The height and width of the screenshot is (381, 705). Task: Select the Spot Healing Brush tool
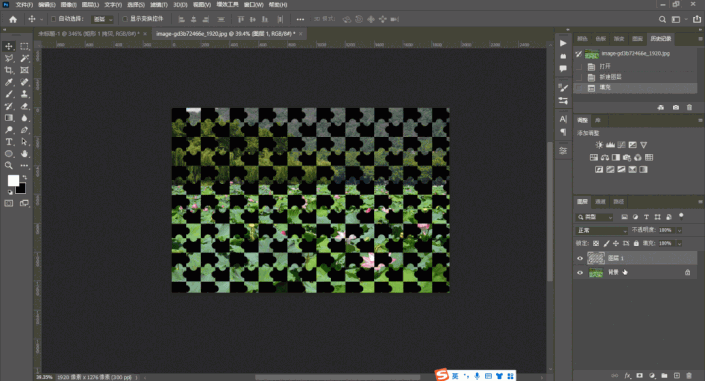[x=24, y=82]
